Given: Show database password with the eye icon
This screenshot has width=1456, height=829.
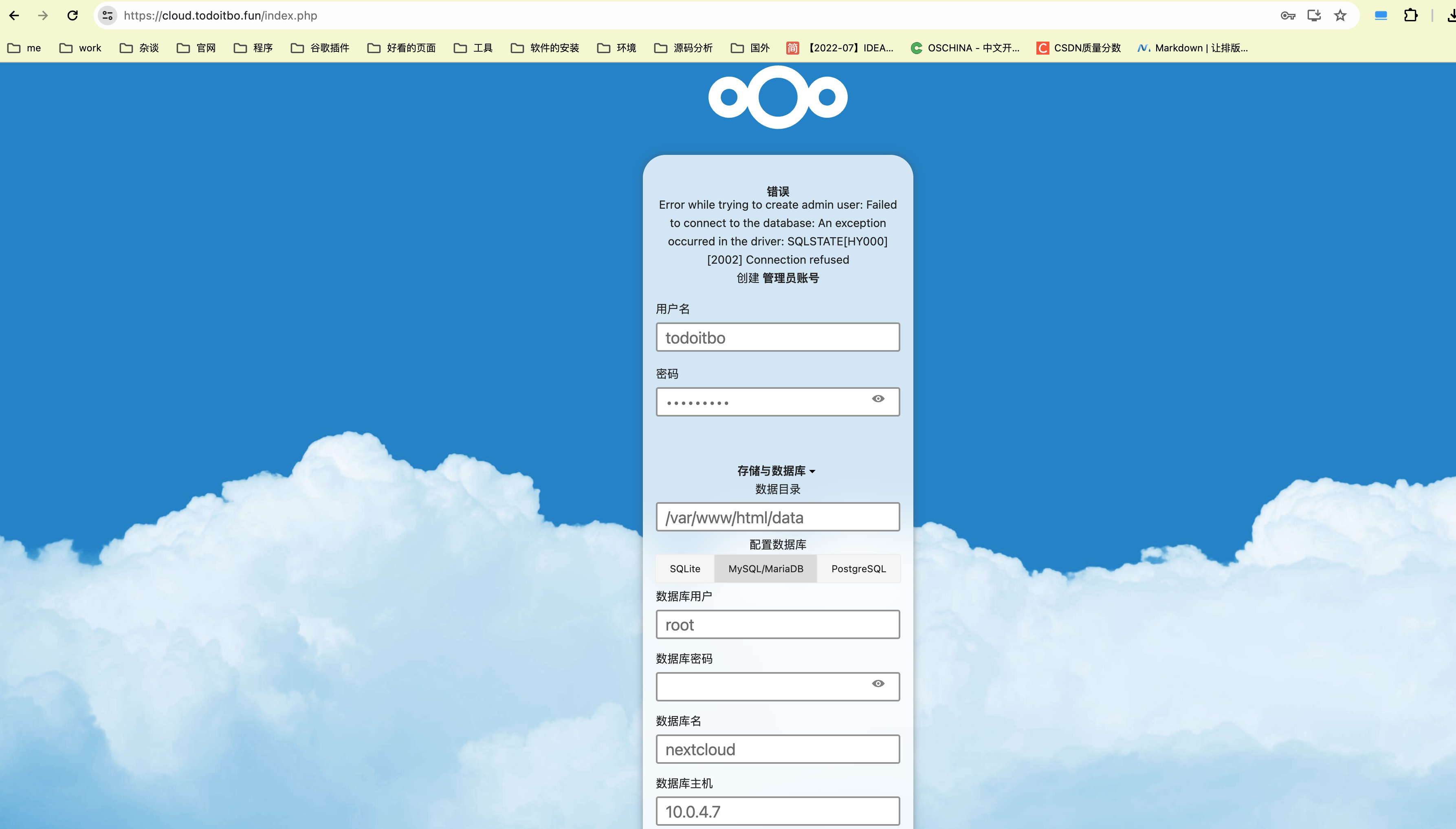Looking at the screenshot, I should pyautogui.click(x=878, y=683).
